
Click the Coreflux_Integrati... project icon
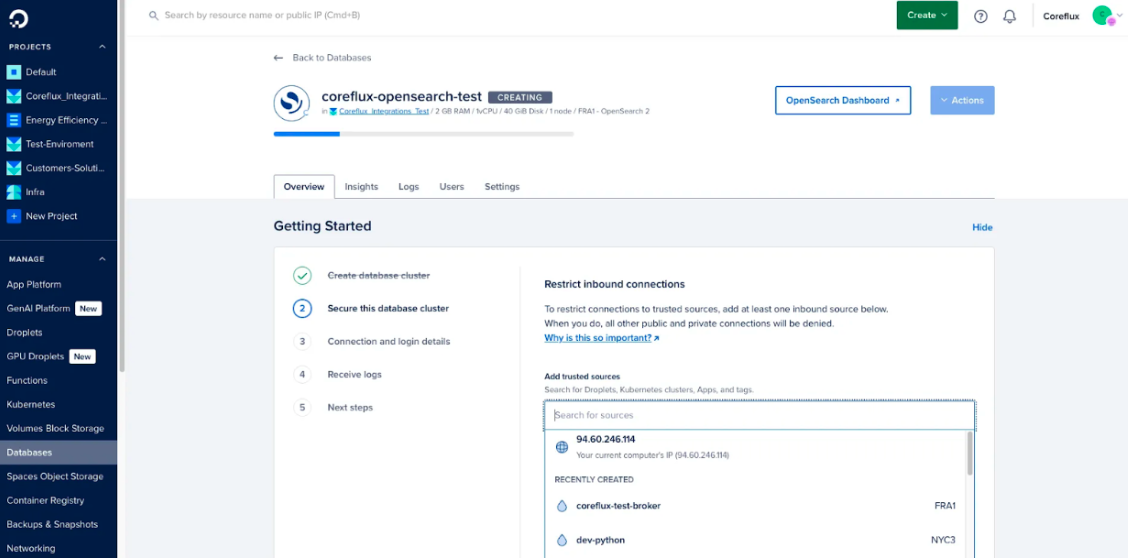(x=14, y=96)
